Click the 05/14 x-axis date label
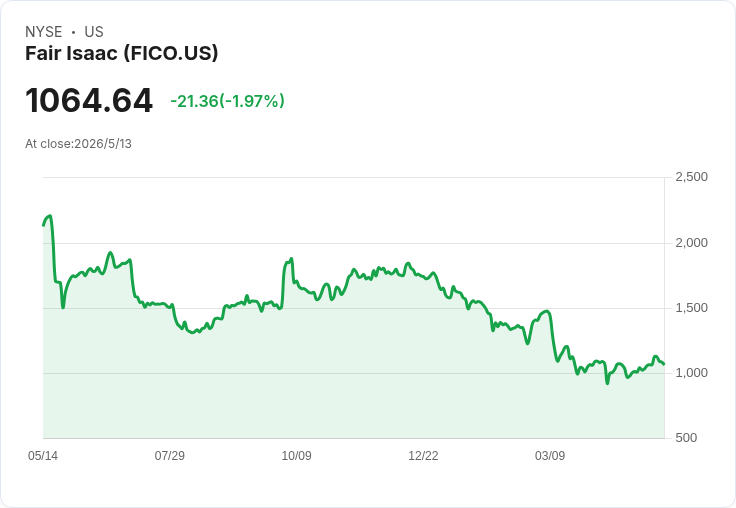The width and height of the screenshot is (736, 508). coord(43,455)
